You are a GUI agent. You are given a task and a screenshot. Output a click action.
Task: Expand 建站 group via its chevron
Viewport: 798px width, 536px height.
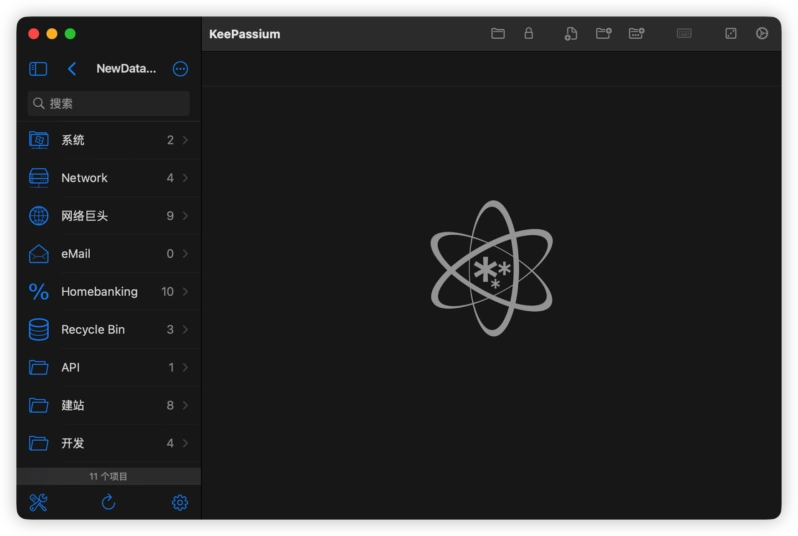[185, 405]
